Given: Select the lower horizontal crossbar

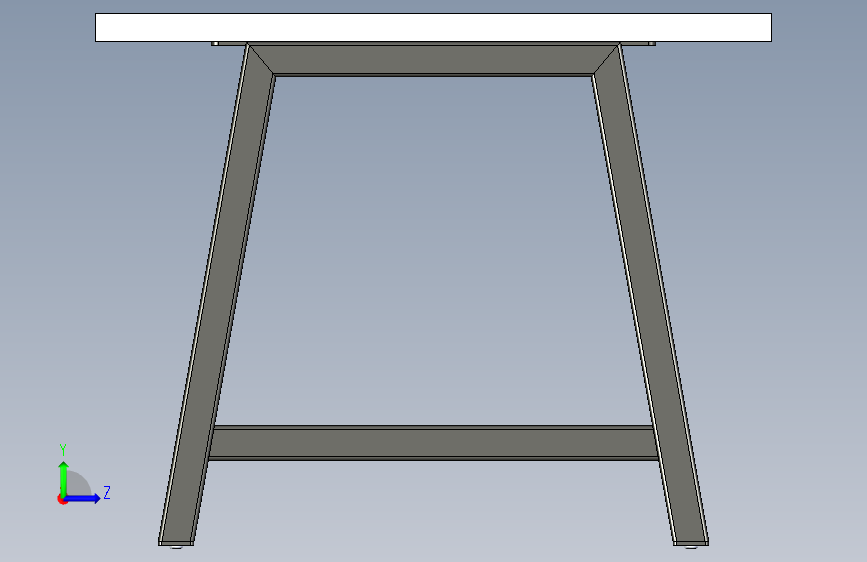Looking at the screenshot, I should 434,443.
